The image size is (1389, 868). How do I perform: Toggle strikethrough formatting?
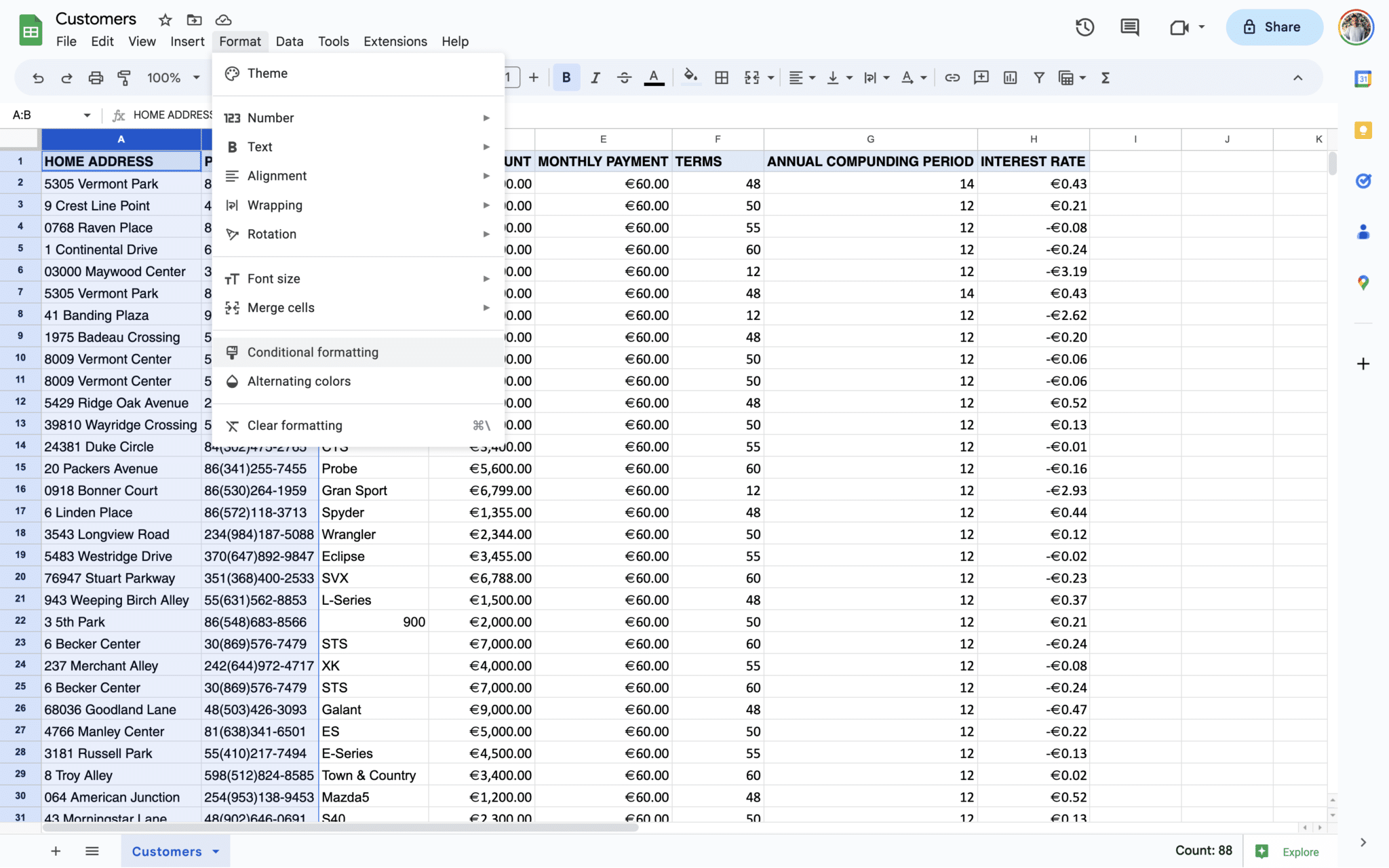tap(624, 78)
